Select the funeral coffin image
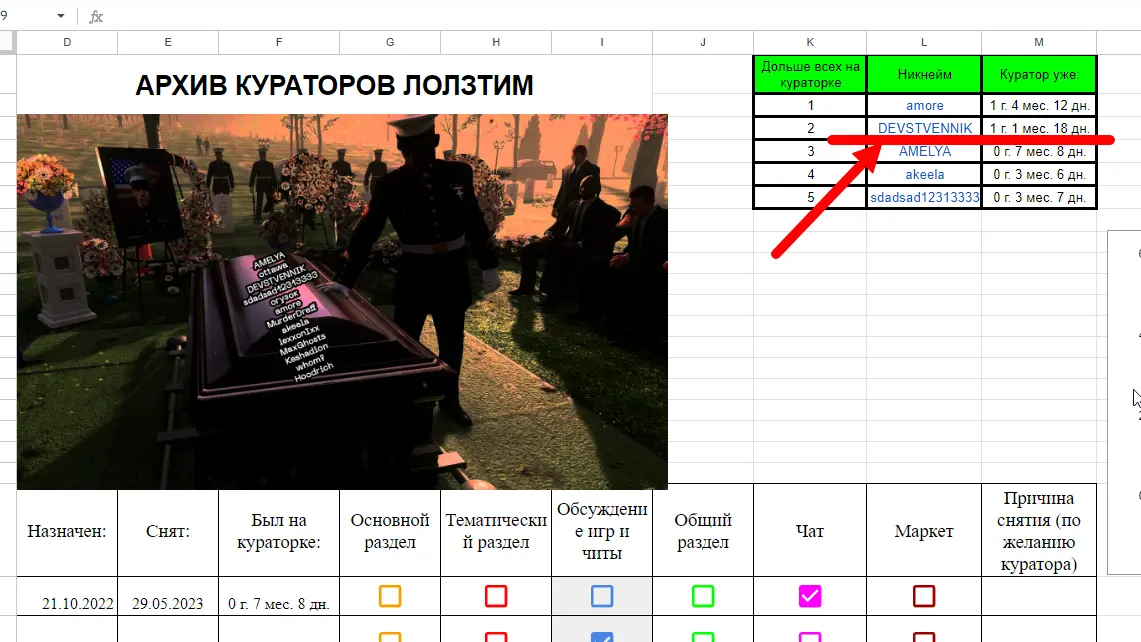The height and width of the screenshot is (642, 1141). [x=342, y=301]
